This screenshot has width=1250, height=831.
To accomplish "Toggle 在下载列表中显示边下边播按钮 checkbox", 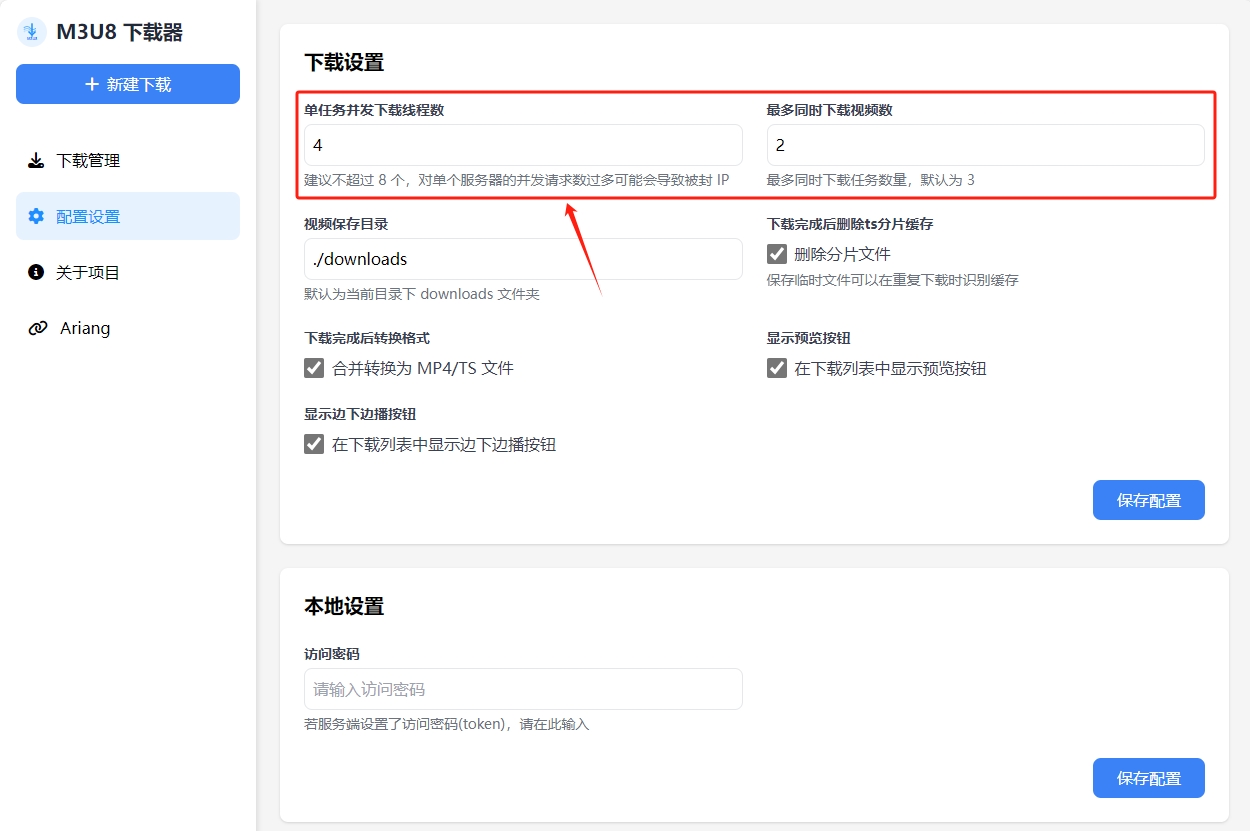I will click(314, 444).
